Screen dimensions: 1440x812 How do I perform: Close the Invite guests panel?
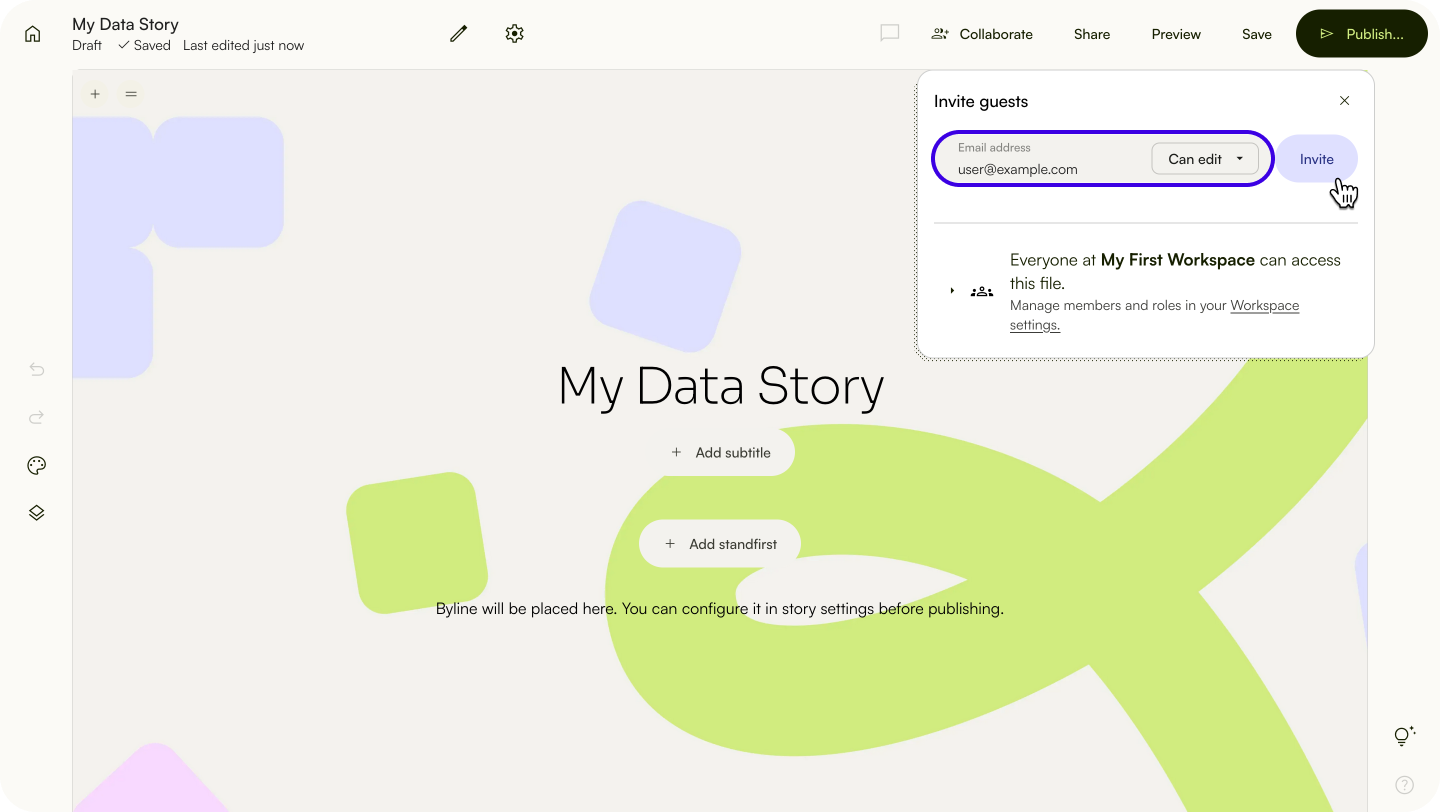tap(1344, 101)
